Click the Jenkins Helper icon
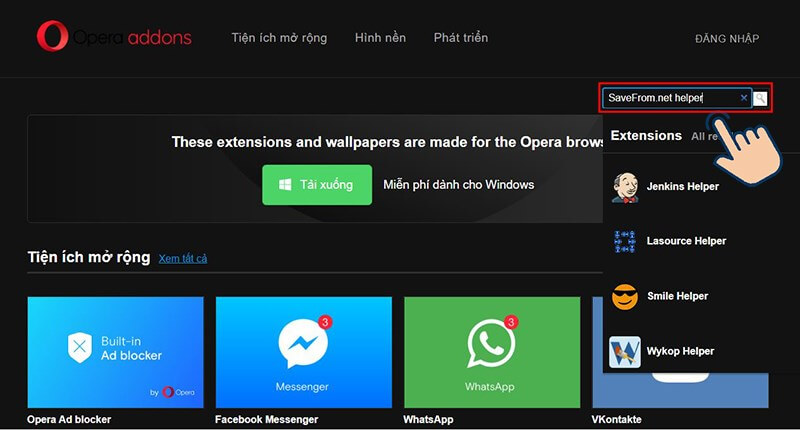Viewport: 800px width, 430px height. (x=625, y=187)
